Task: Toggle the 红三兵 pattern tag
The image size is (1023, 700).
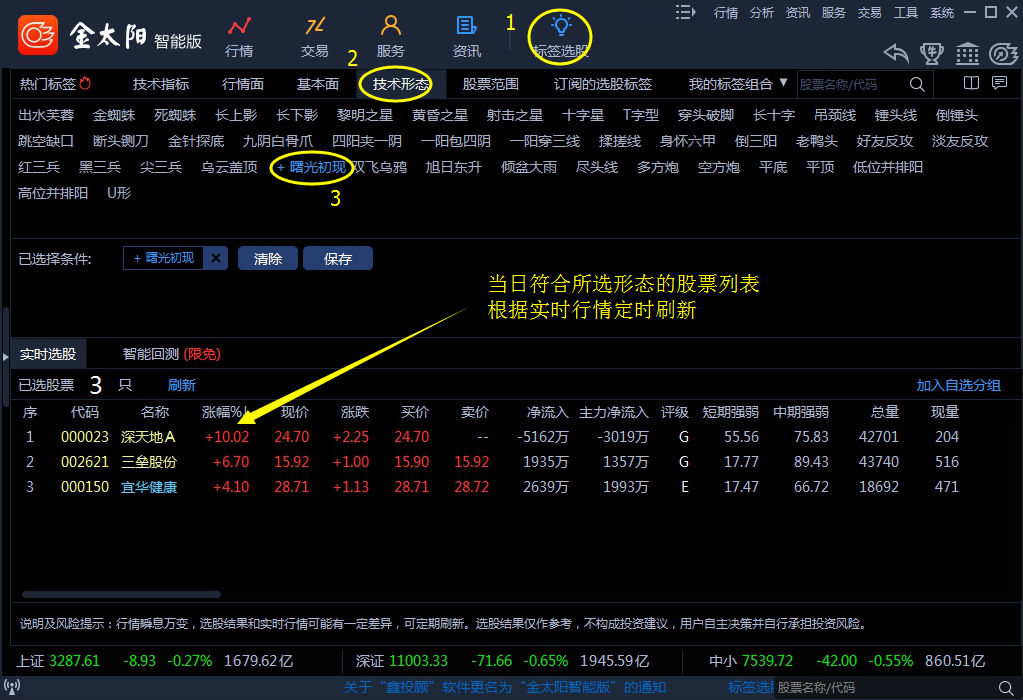Action: click(39, 167)
